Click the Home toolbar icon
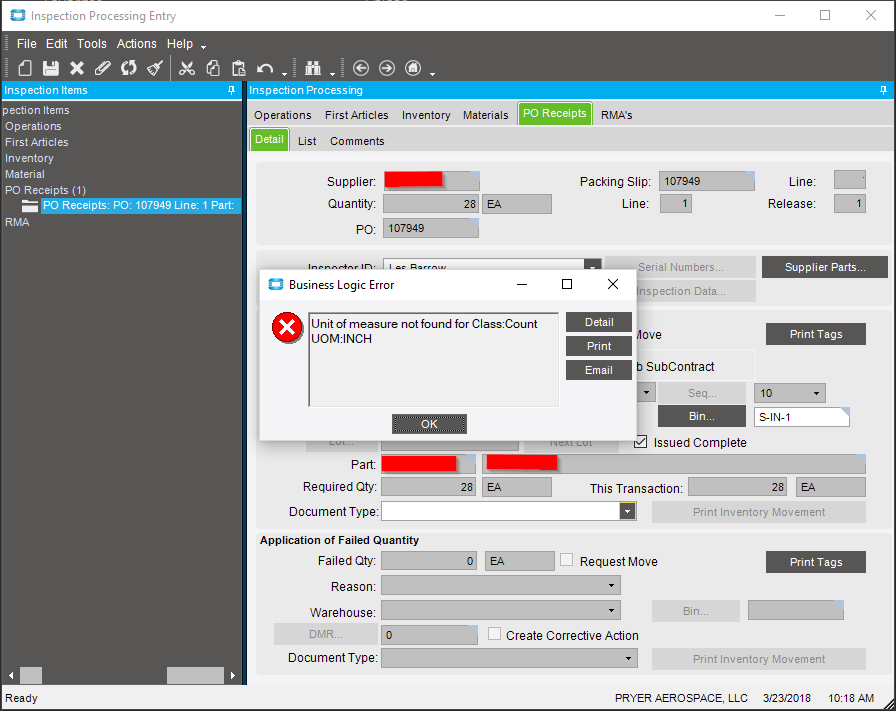896x711 pixels. (x=413, y=69)
